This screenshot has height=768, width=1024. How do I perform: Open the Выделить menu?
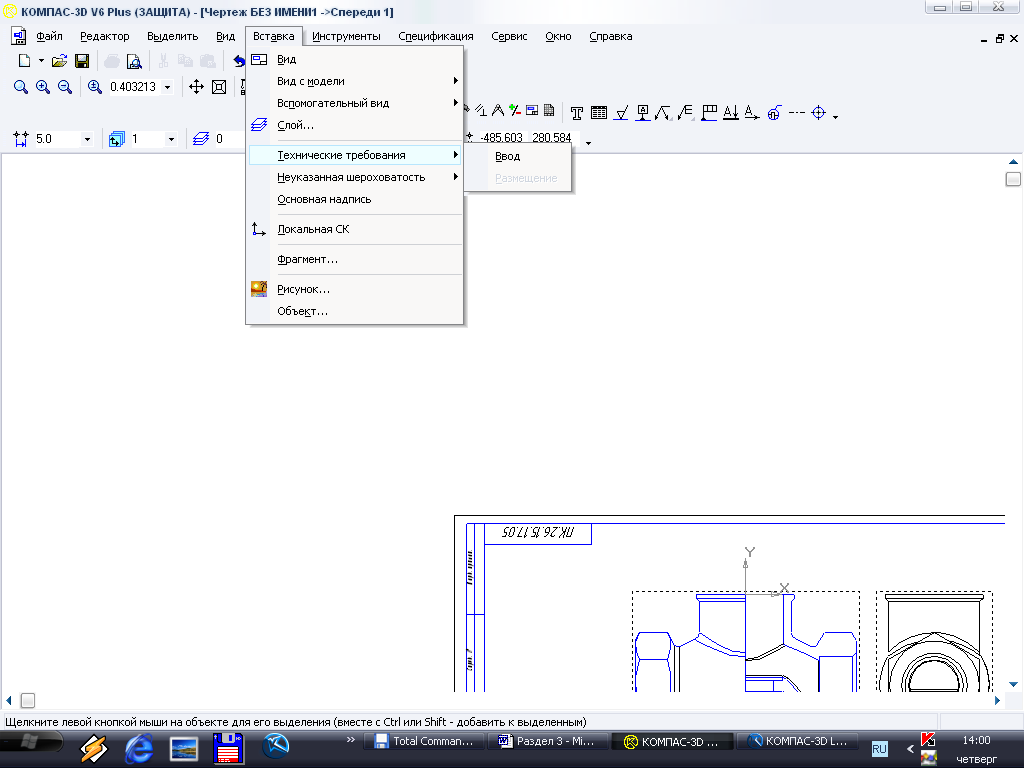[x=172, y=37]
